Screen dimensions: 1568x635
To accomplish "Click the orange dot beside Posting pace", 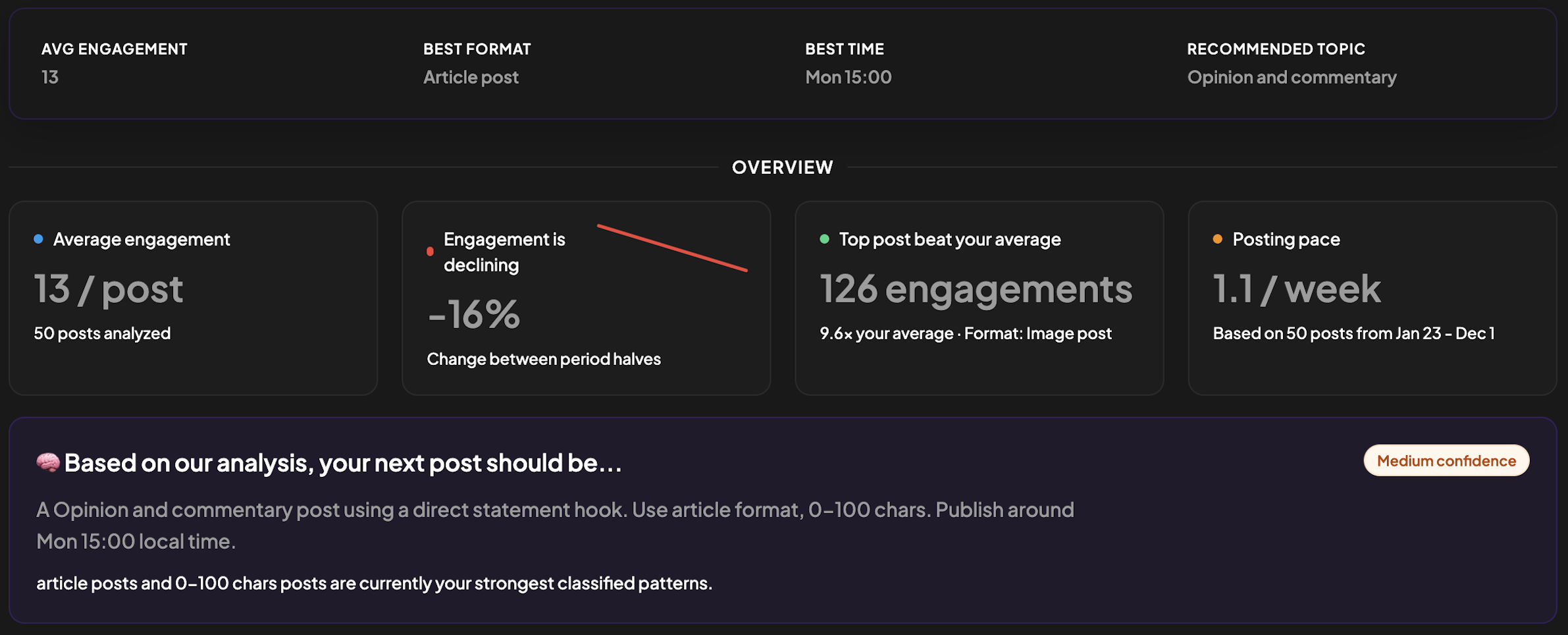I will click(1218, 239).
